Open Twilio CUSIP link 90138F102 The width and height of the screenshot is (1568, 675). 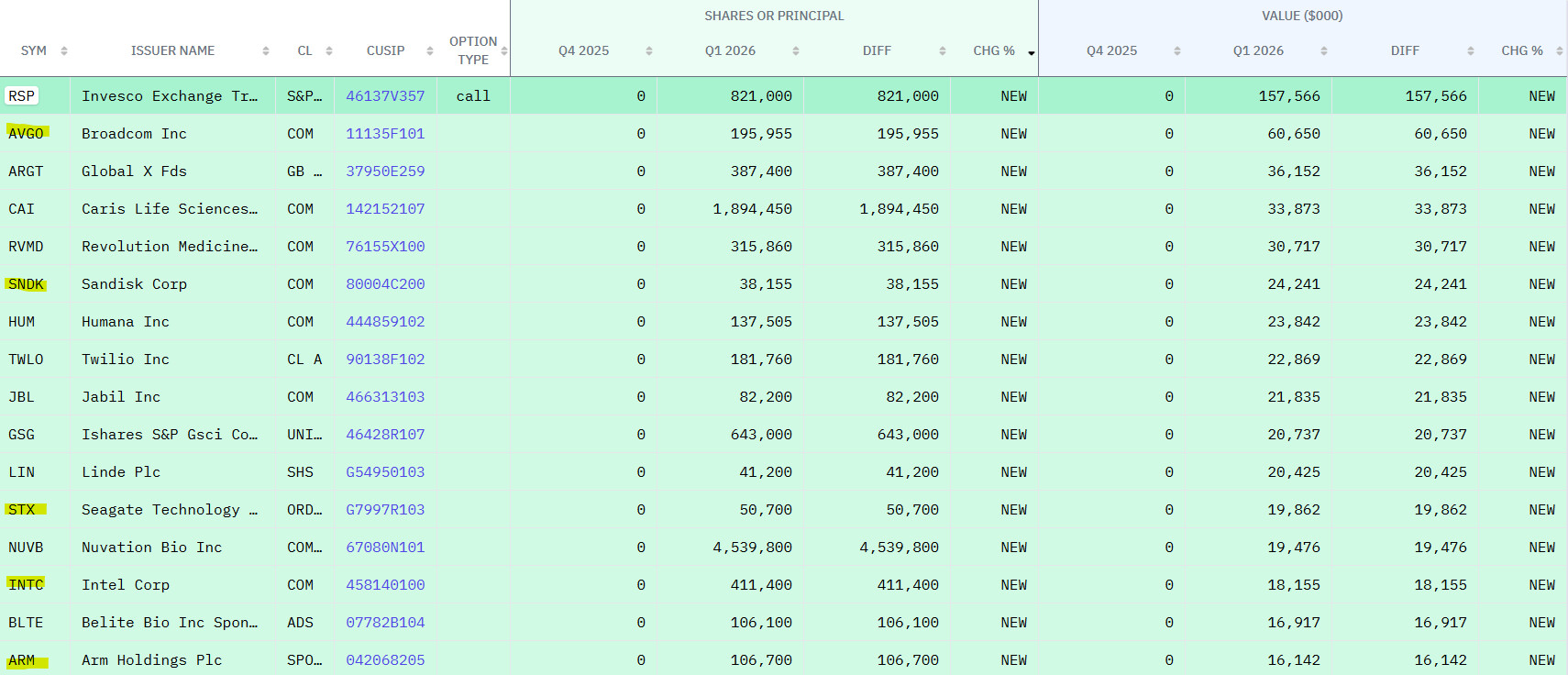coord(385,360)
